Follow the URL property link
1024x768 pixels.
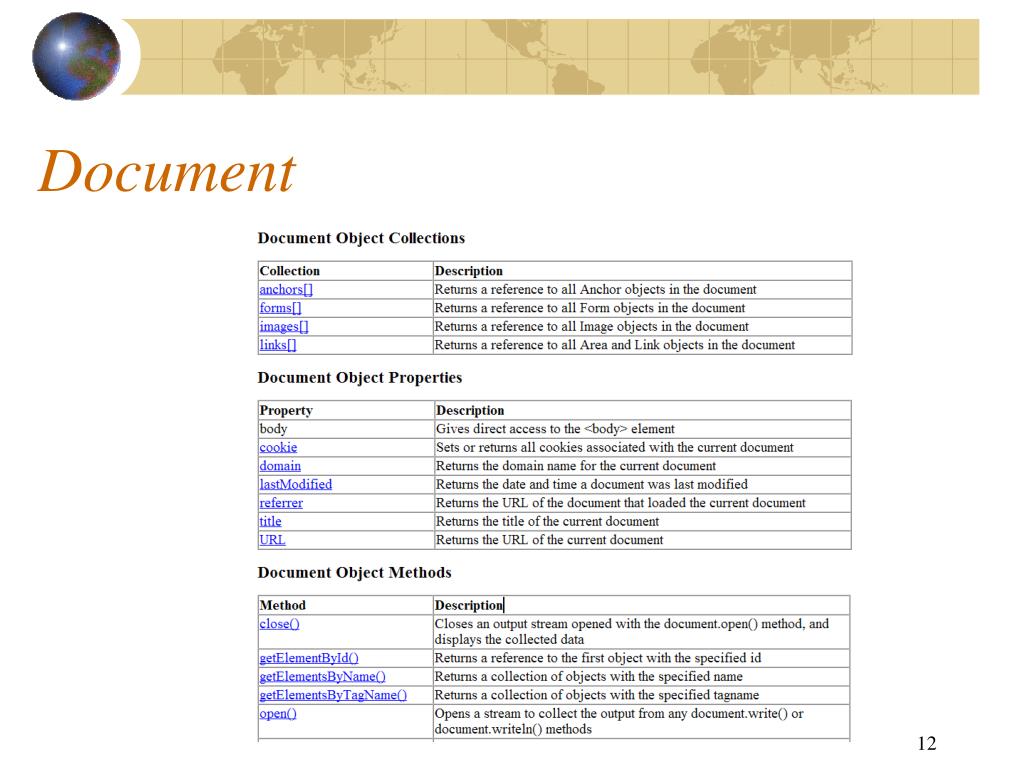pos(272,539)
